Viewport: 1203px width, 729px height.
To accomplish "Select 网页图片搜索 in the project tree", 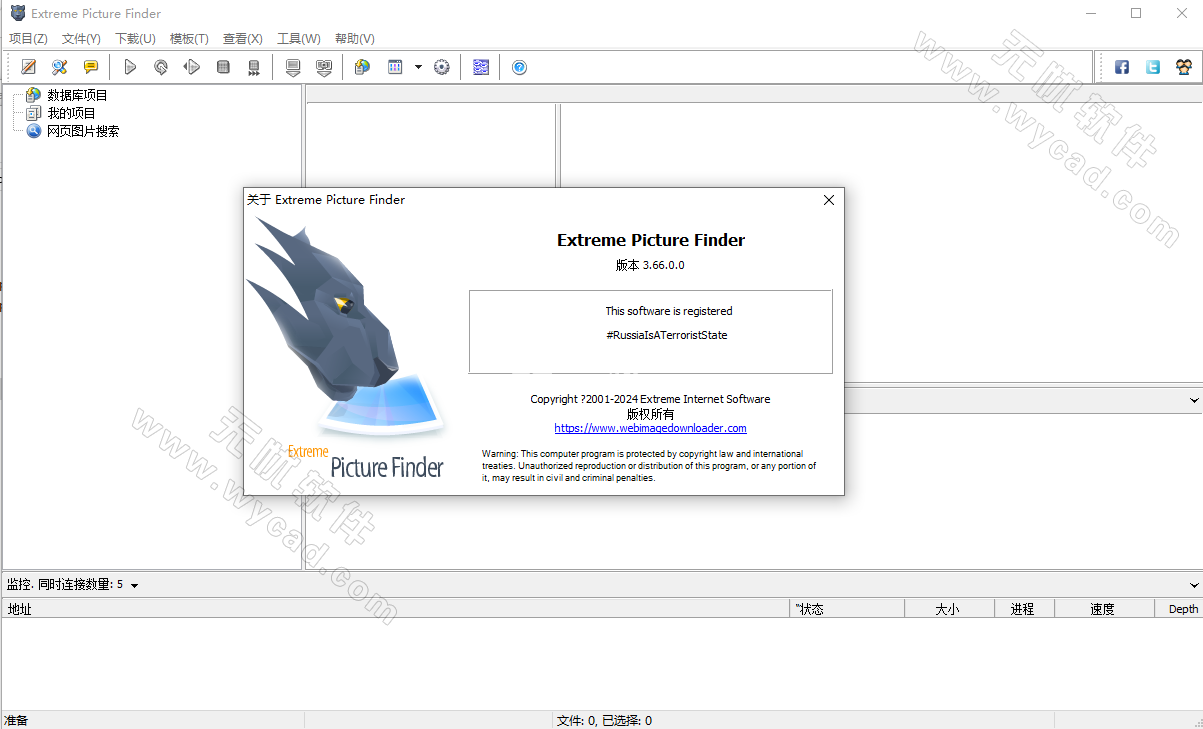I will point(83,131).
